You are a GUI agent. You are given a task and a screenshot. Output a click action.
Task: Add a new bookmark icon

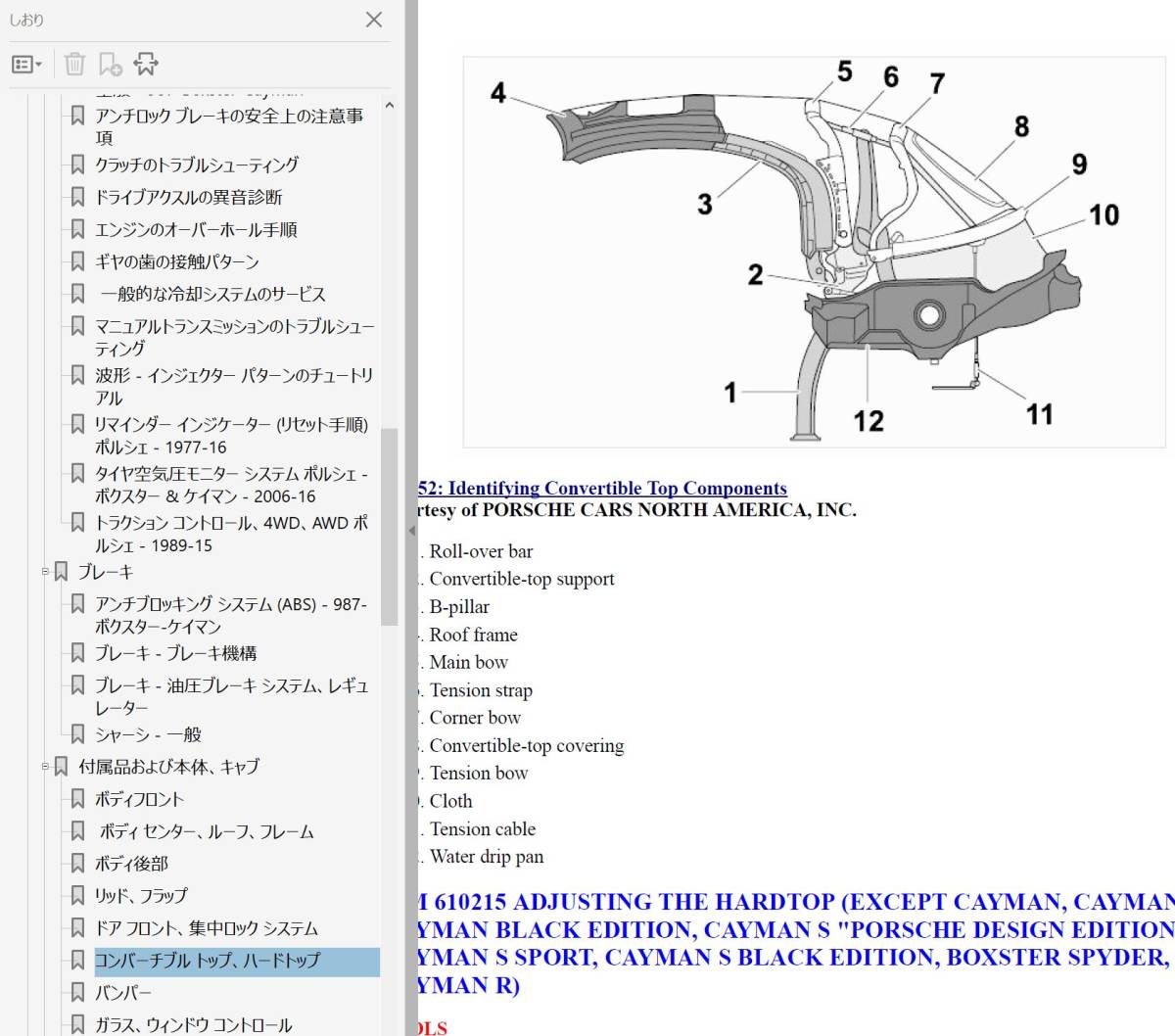pyautogui.click(x=110, y=65)
